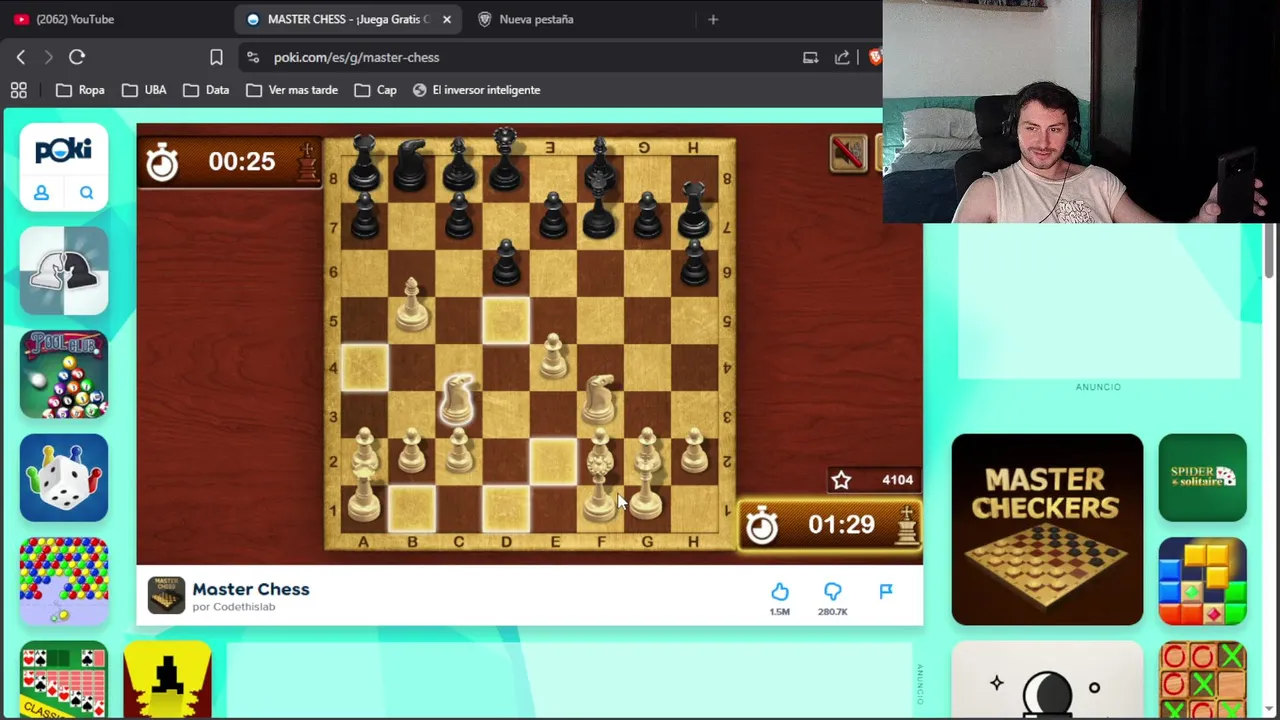Unmute the game sound button
This screenshot has height=720, width=1280.
pos(848,153)
